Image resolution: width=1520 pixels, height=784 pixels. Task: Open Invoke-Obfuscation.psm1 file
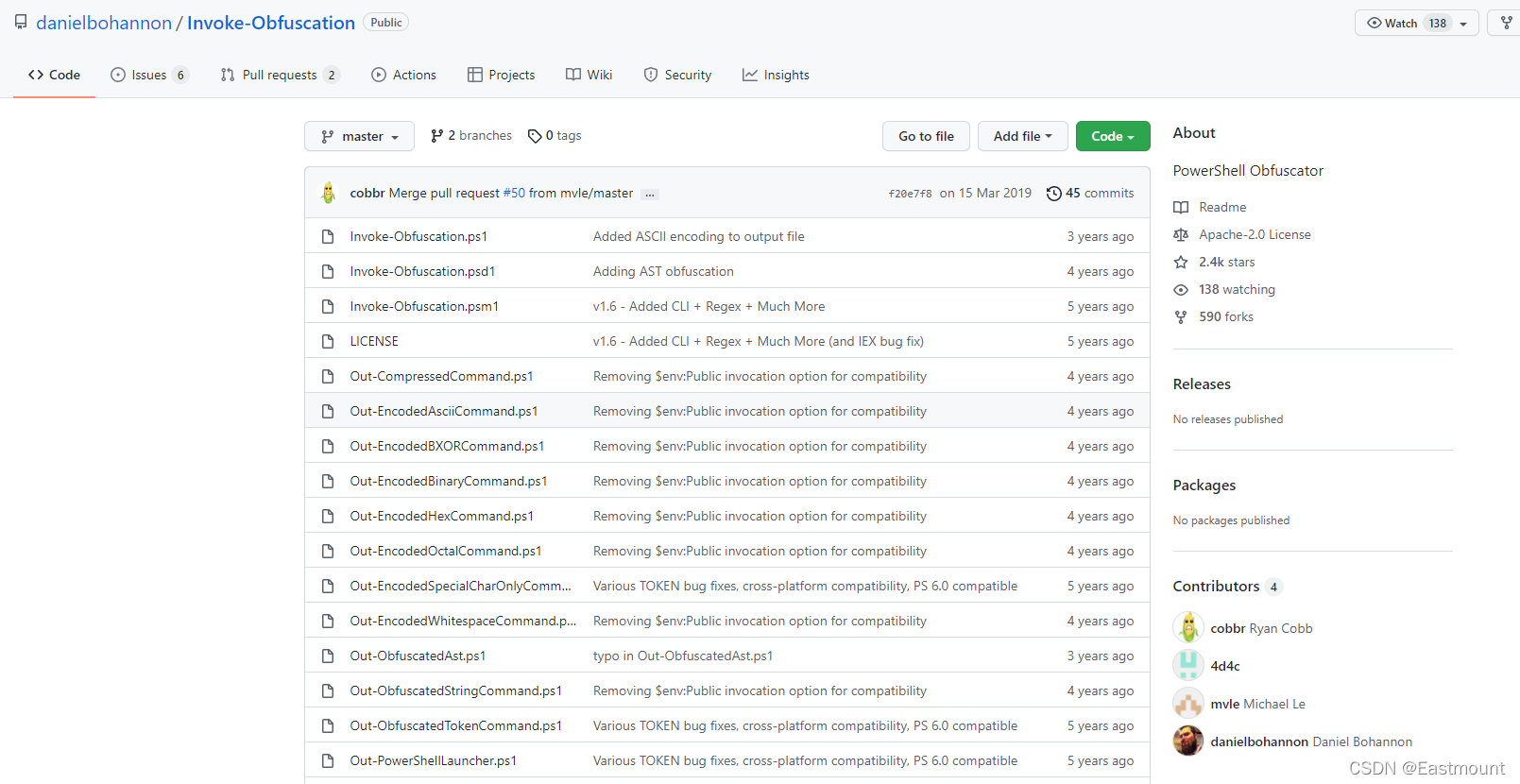pos(424,306)
